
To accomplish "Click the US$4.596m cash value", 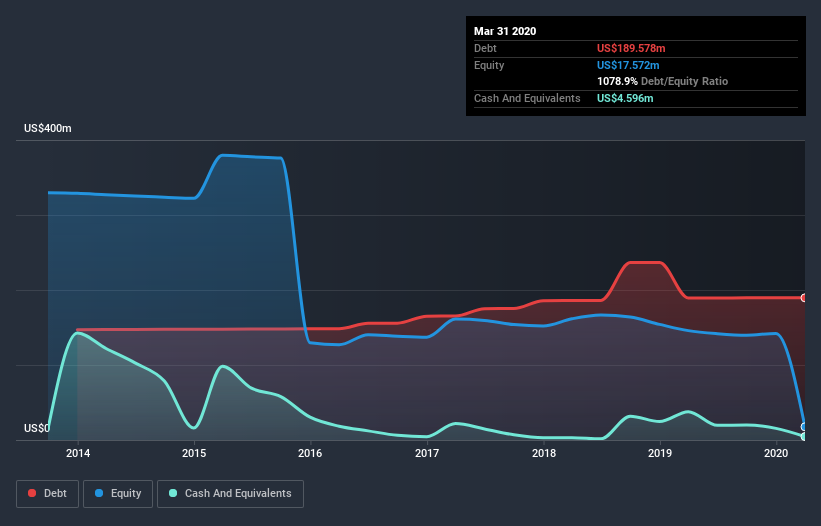I will 625,98.
